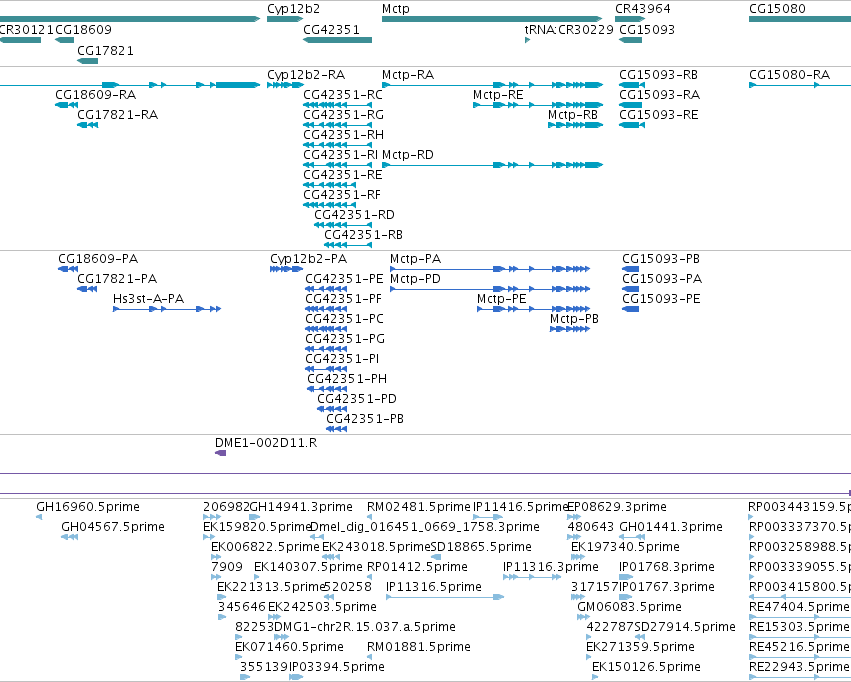This screenshot has height=682, width=851.
Task: Select the CG18609 gene label
Action: (x=84, y=29)
